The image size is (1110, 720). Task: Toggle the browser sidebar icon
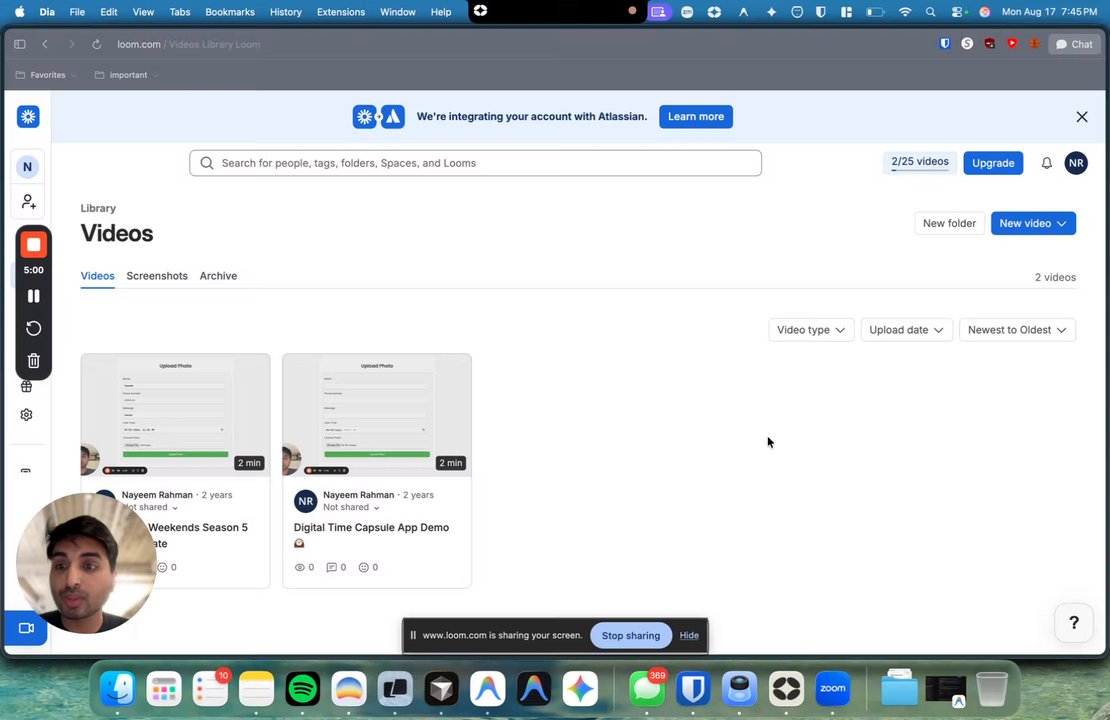point(20,45)
